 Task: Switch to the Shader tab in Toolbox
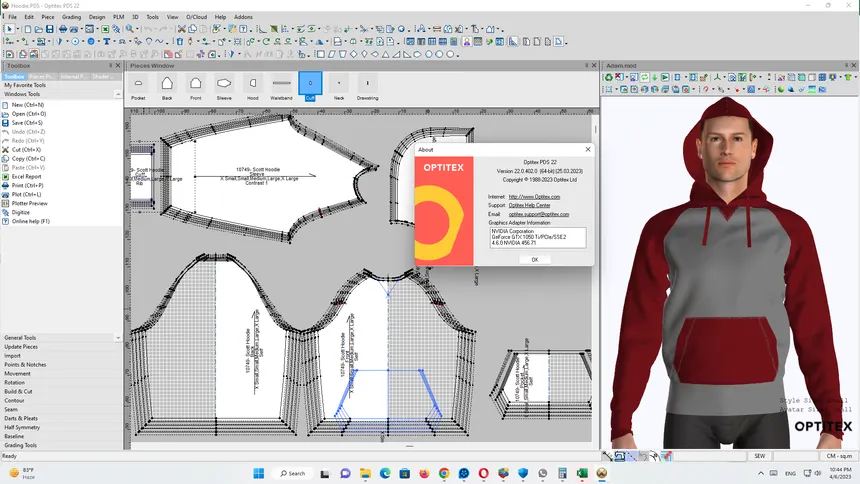[104, 76]
